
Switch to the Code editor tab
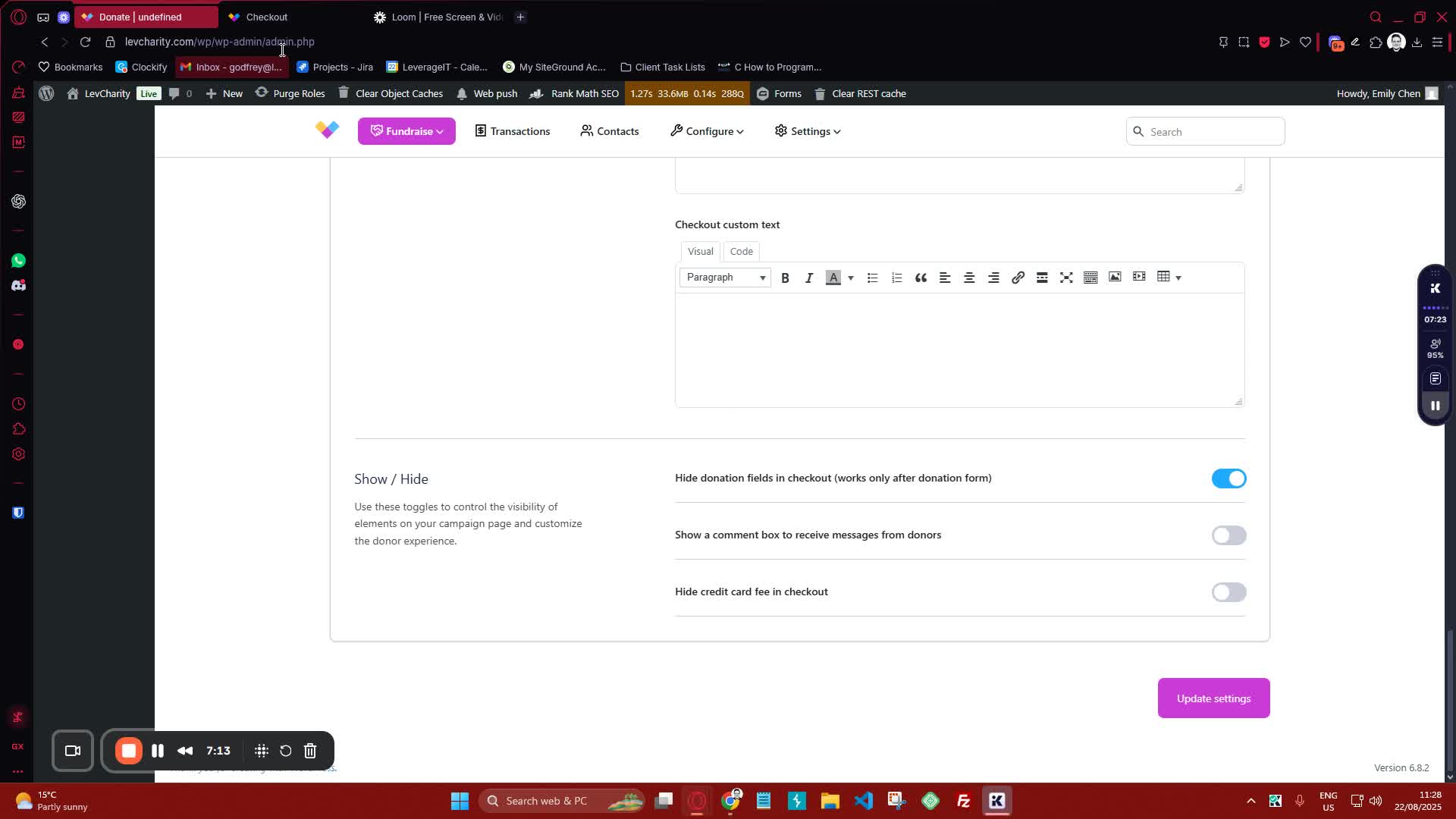click(741, 251)
